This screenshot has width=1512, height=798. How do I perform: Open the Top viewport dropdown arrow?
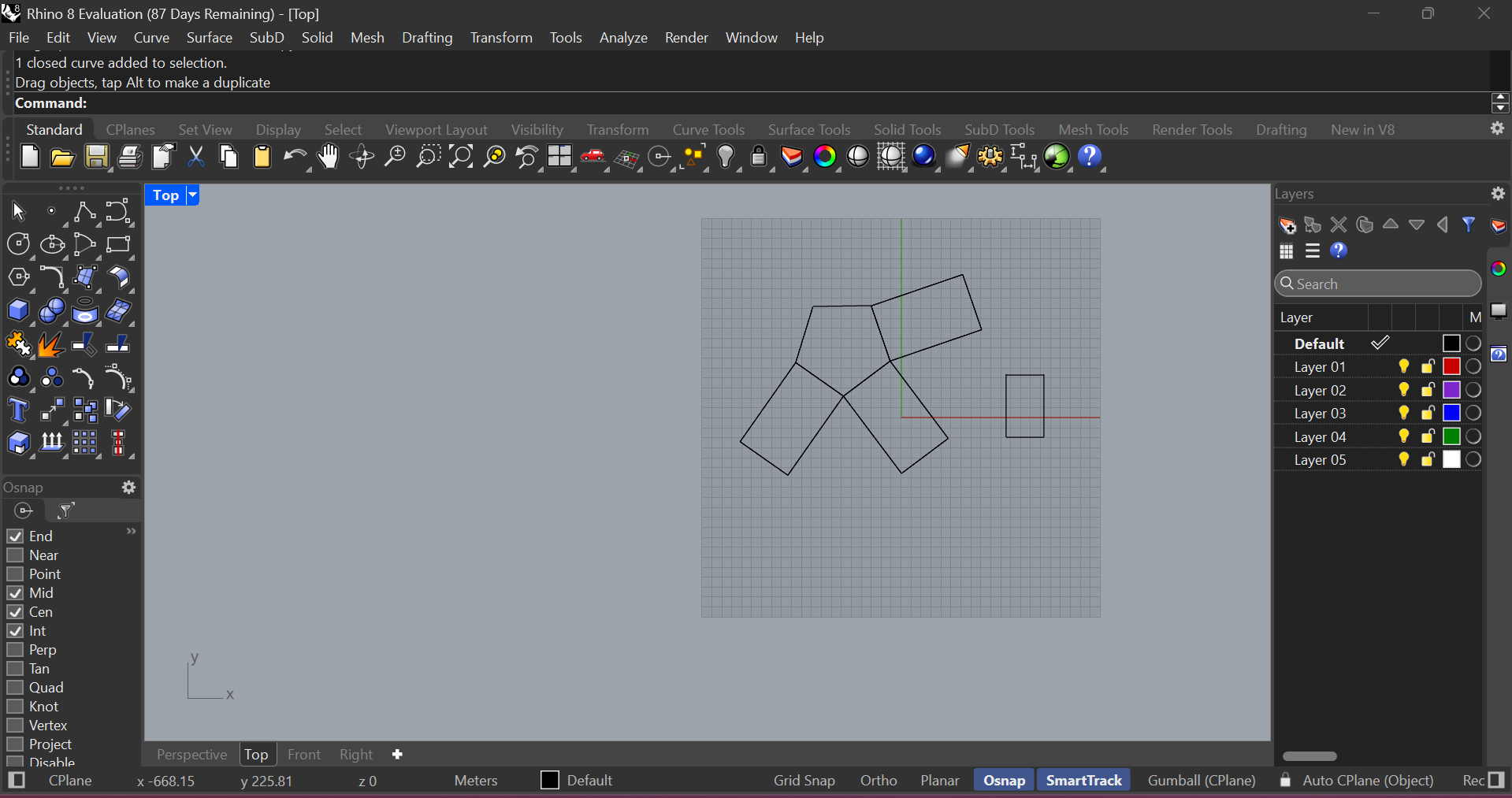(192, 195)
